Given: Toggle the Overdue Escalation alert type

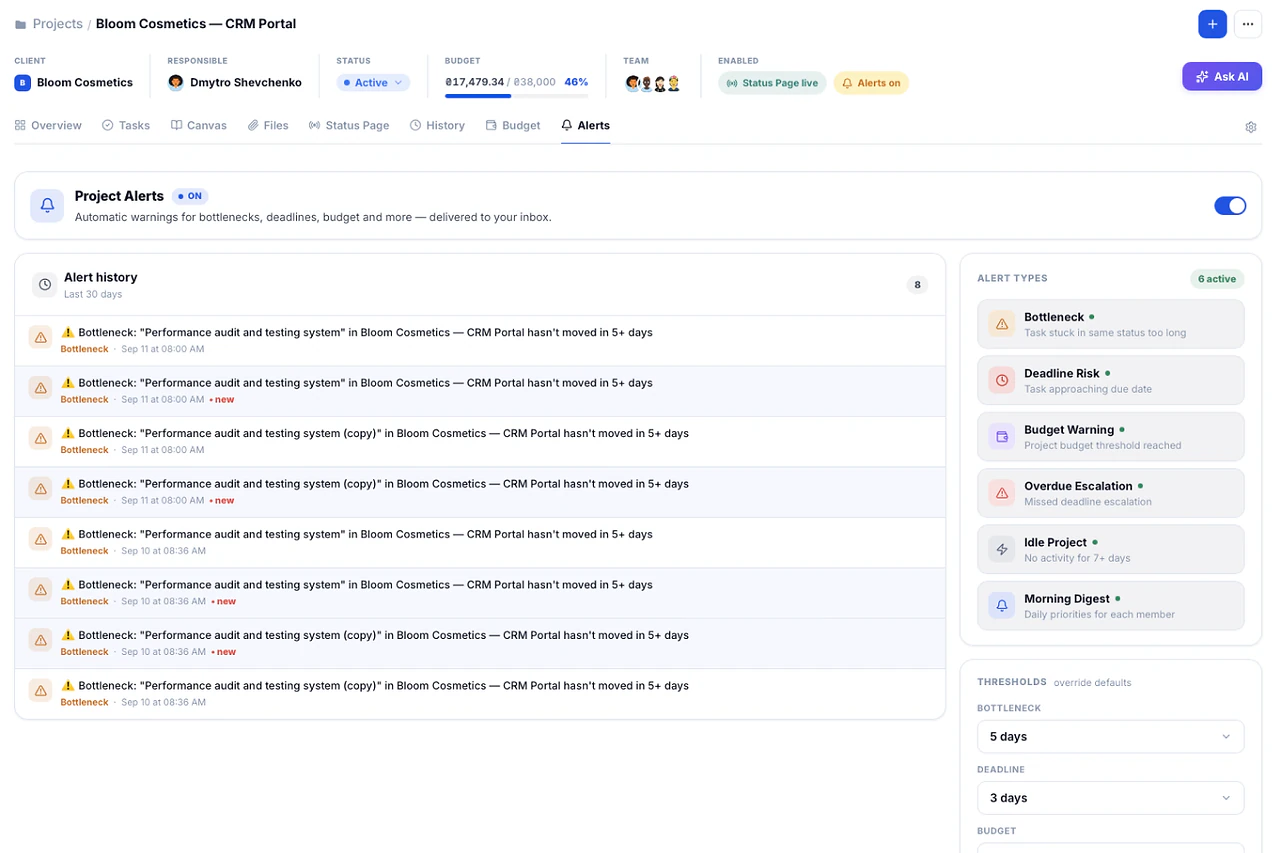Looking at the screenshot, I should [1111, 493].
